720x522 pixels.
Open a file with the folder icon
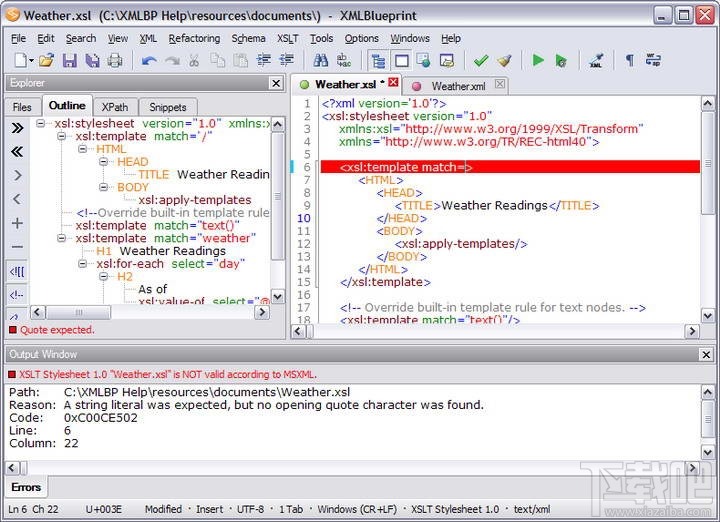pyautogui.click(x=46, y=60)
